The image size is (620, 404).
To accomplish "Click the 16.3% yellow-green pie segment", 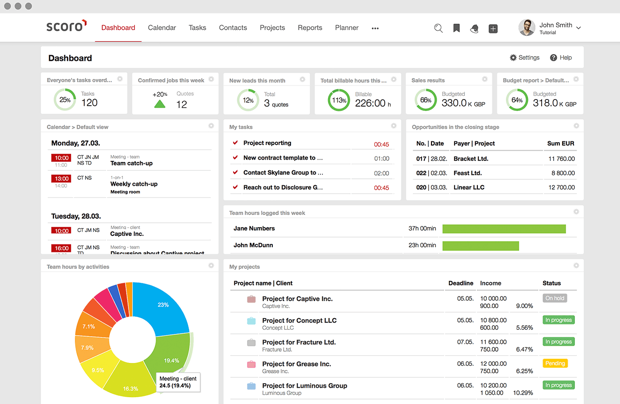I will 130,381.
